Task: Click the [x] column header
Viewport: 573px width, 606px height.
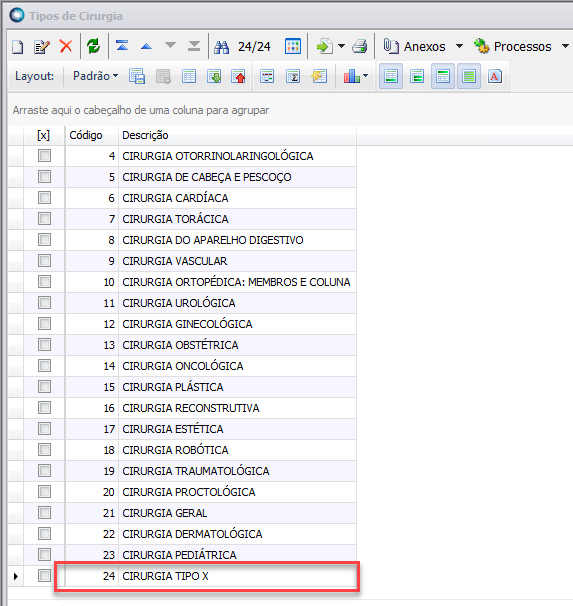Action: point(44,135)
